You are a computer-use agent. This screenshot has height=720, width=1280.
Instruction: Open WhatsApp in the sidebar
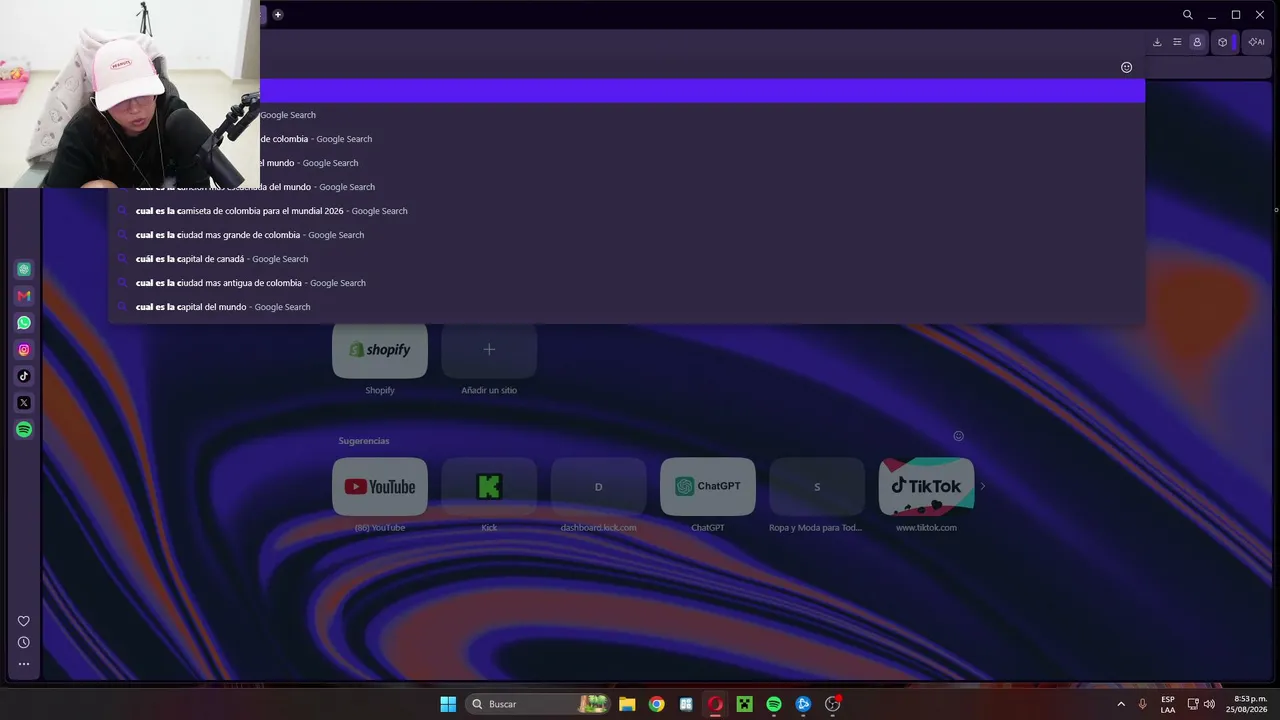[x=24, y=323]
